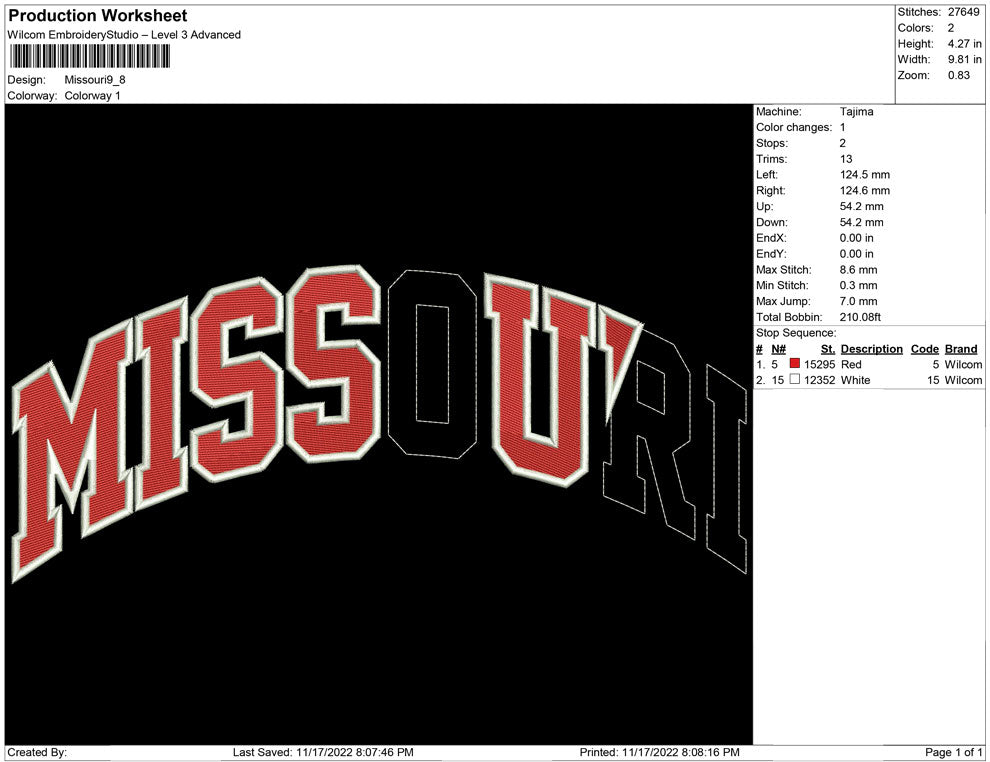This screenshot has width=990, height=762.
Task: Click the White stitch count 12352
Action: [x=819, y=380]
